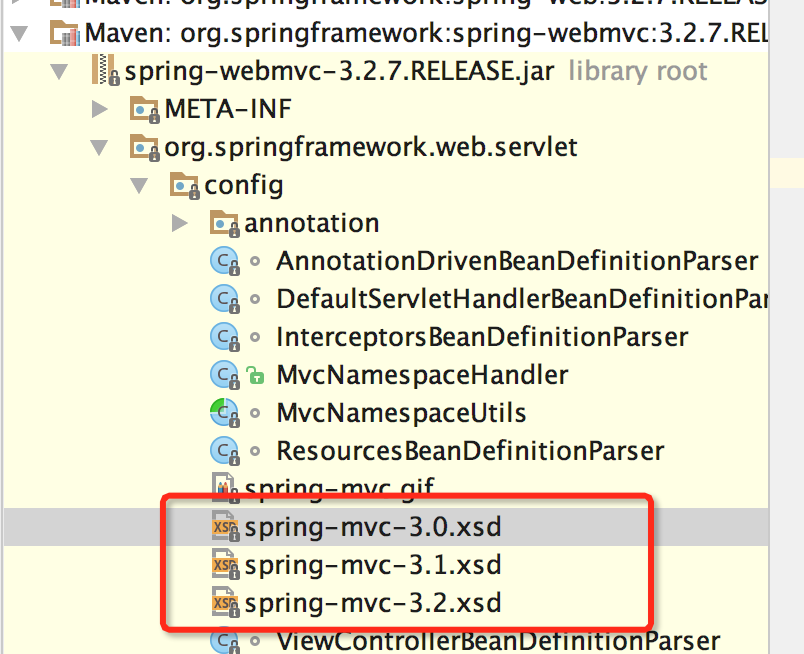Screen dimensions: 804x654
Task: Click the XSD icon of spring-mvc-3.1.xsd
Action: tap(225, 564)
